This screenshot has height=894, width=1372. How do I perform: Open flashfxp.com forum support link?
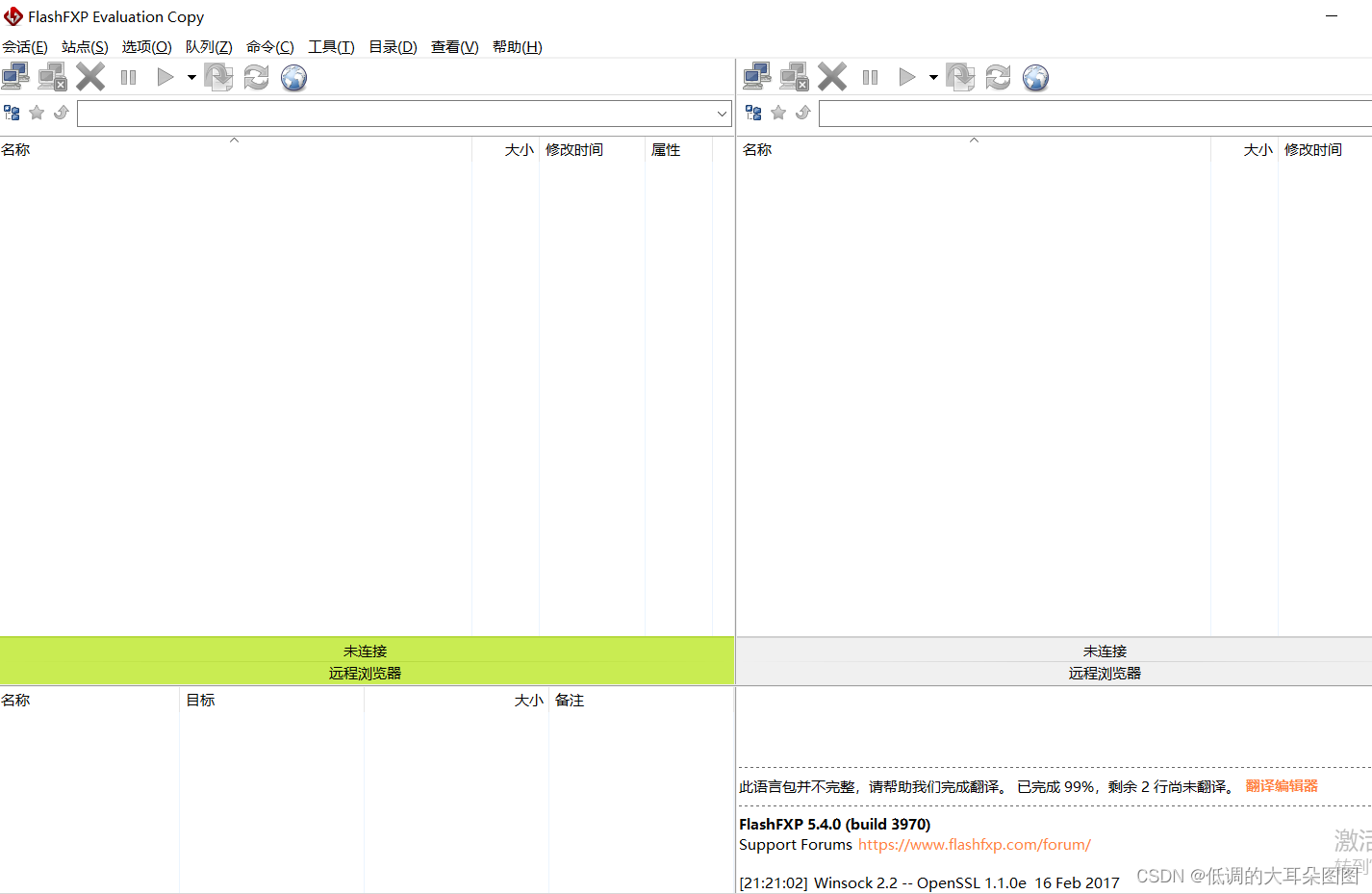tap(975, 844)
